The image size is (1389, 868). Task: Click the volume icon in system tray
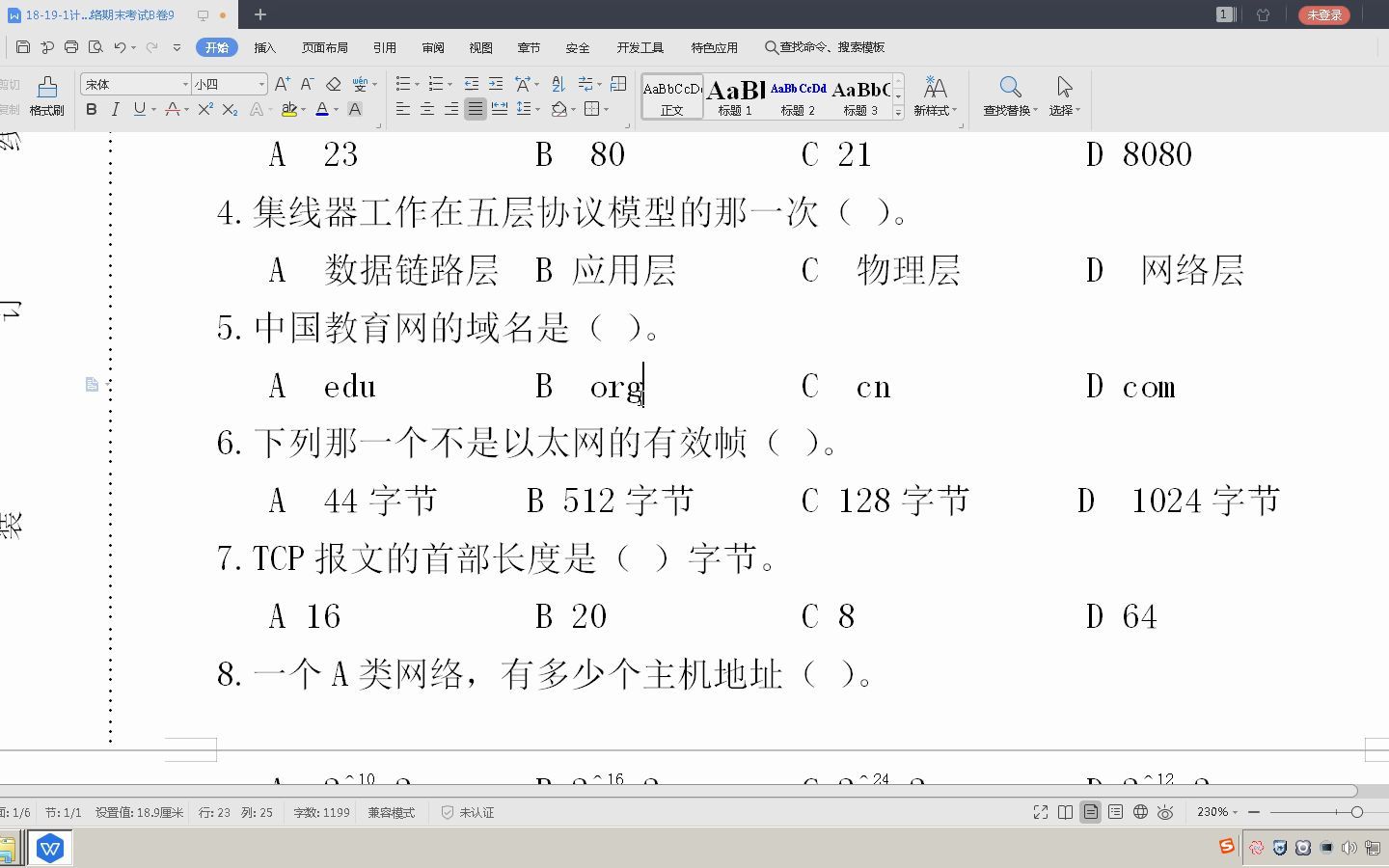[x=1348, y=848]
